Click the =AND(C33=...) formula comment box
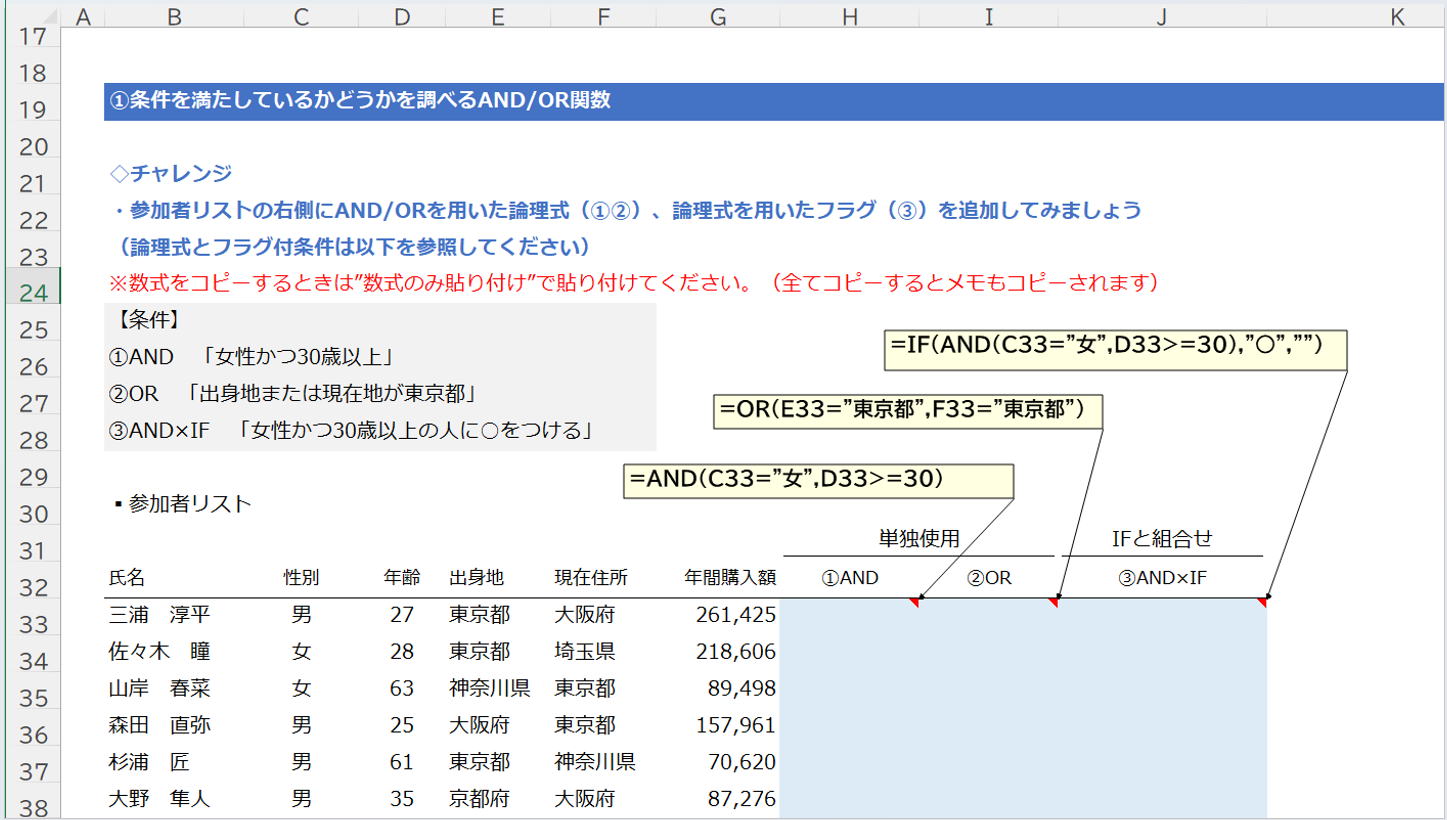This screenshot has width=1447, height=820. click(818, 480)
